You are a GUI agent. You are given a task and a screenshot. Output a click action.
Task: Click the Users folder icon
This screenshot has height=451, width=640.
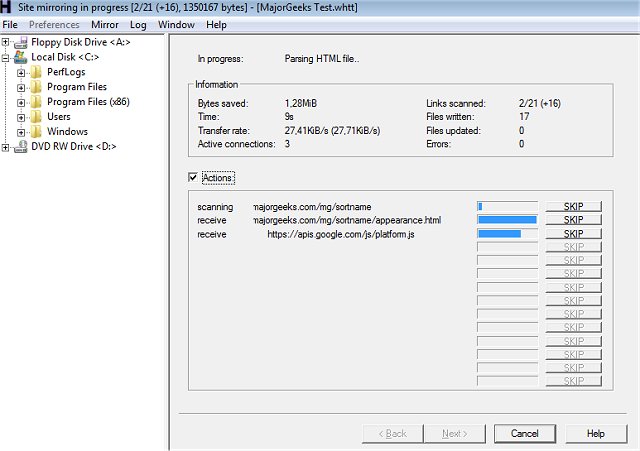pyautogui.click(x=36, y=117)
